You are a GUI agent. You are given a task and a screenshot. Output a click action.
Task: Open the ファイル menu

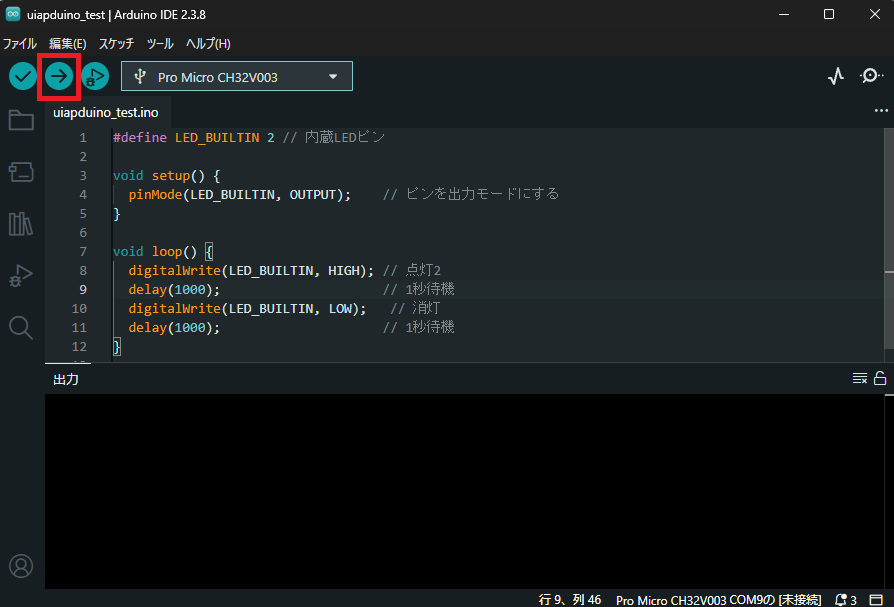20,44
